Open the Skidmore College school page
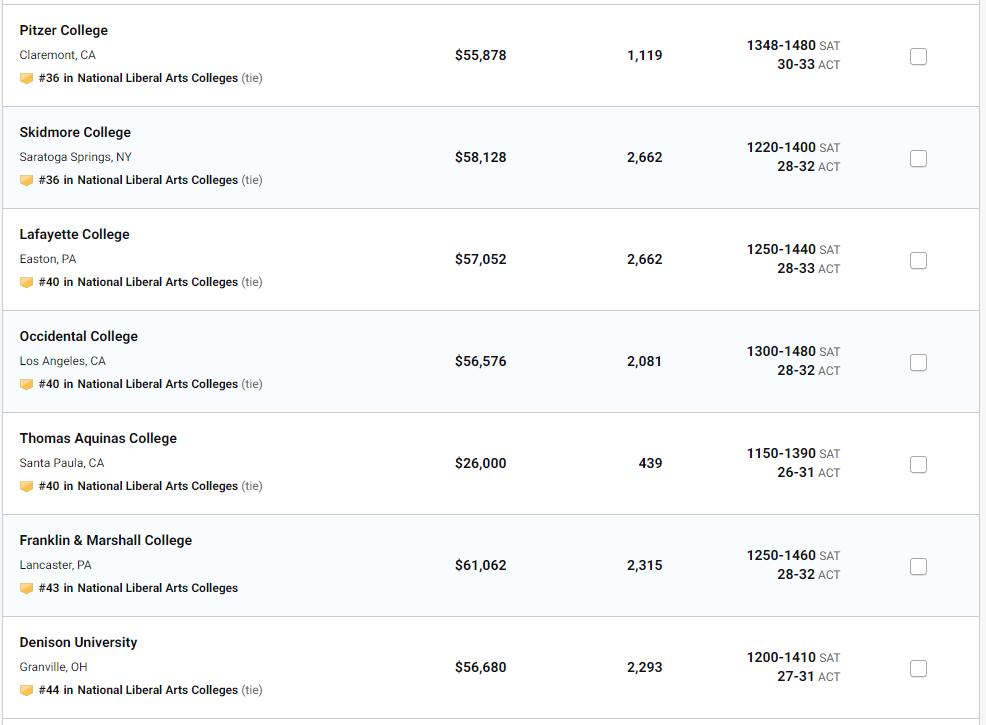 pos(75,132)
